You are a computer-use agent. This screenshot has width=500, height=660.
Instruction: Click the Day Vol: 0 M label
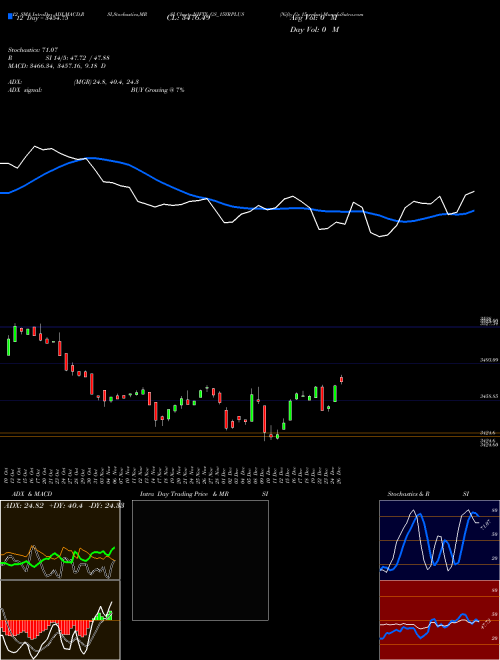pyautogui.click(x=314, y=29)
